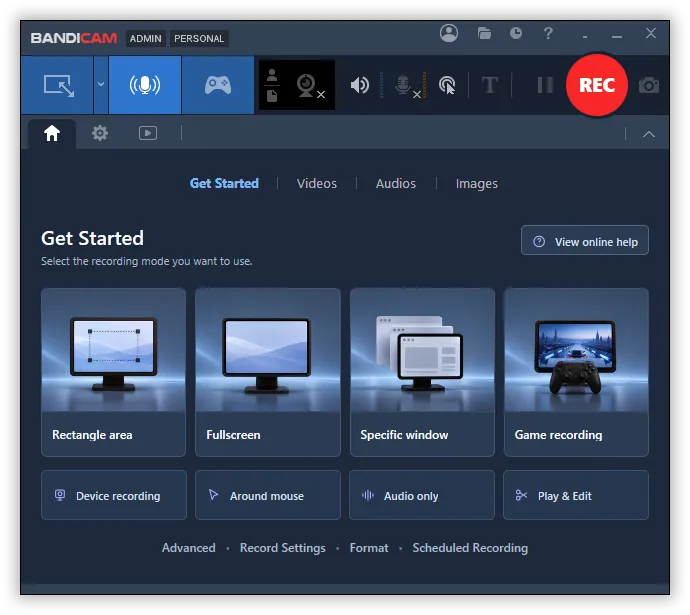Open the Advanced link
Screen dimensions: 690x615
point(188,548)
